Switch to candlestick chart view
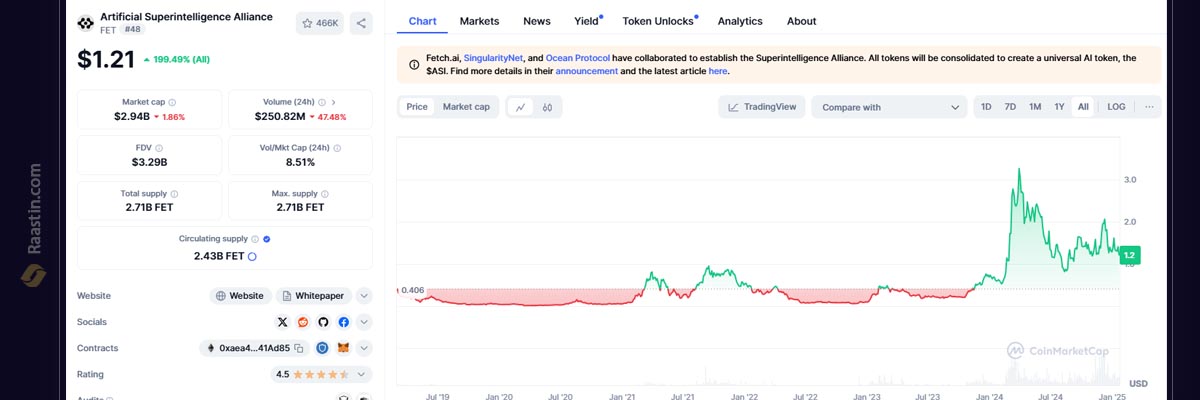The image size is (1200, 400). tap(547, 107)
